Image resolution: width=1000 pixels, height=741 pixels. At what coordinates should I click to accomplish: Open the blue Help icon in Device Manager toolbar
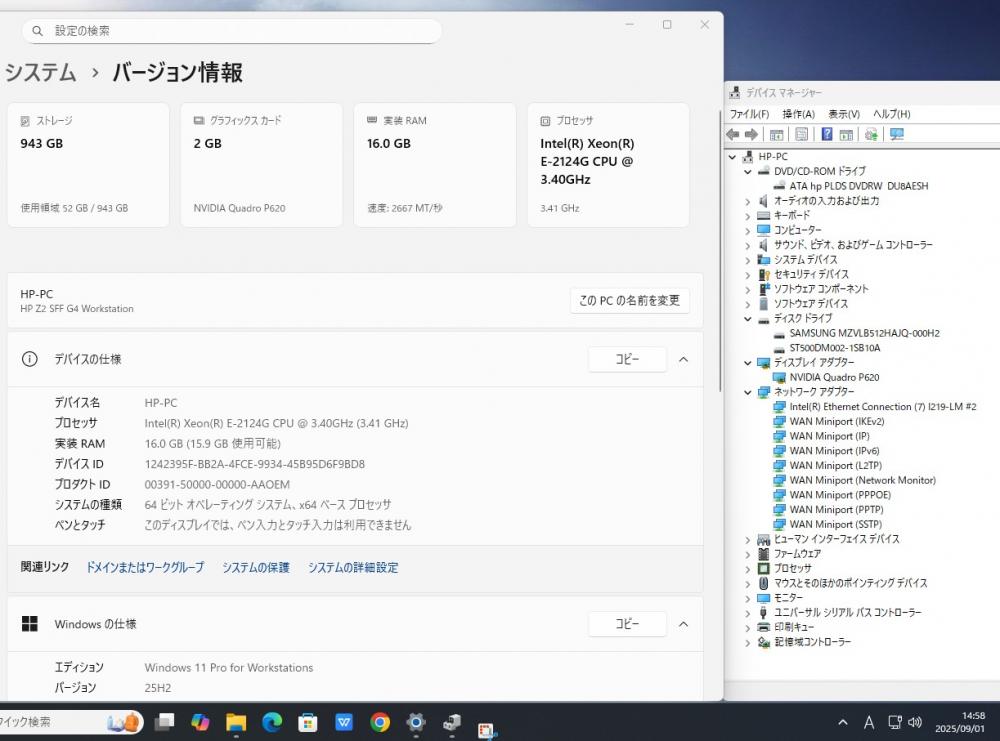tap(827, 134)
